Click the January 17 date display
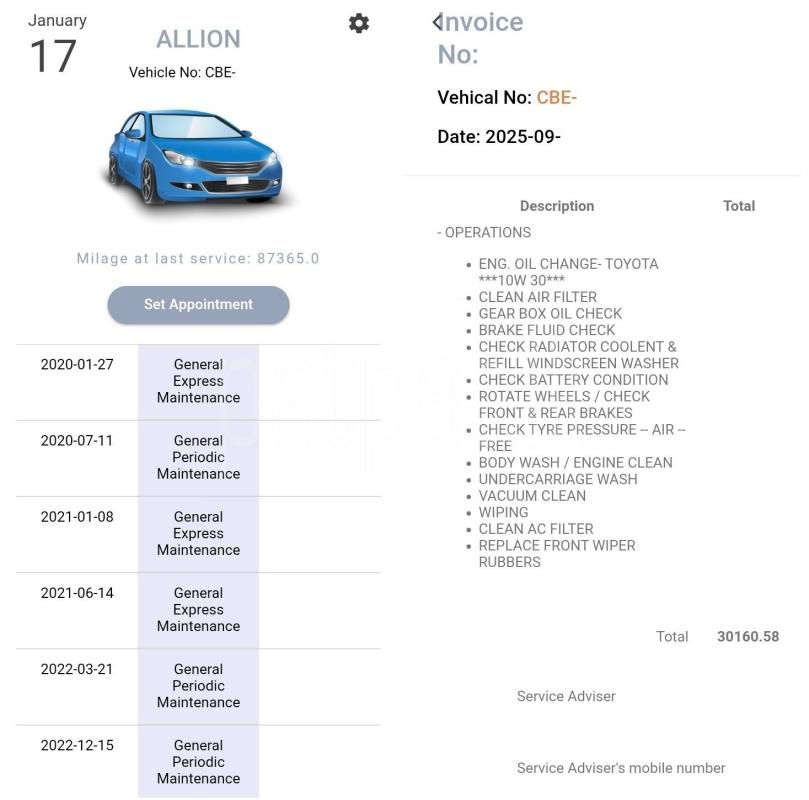This screenshot has width=809, height=800. [x=57, y=45]
